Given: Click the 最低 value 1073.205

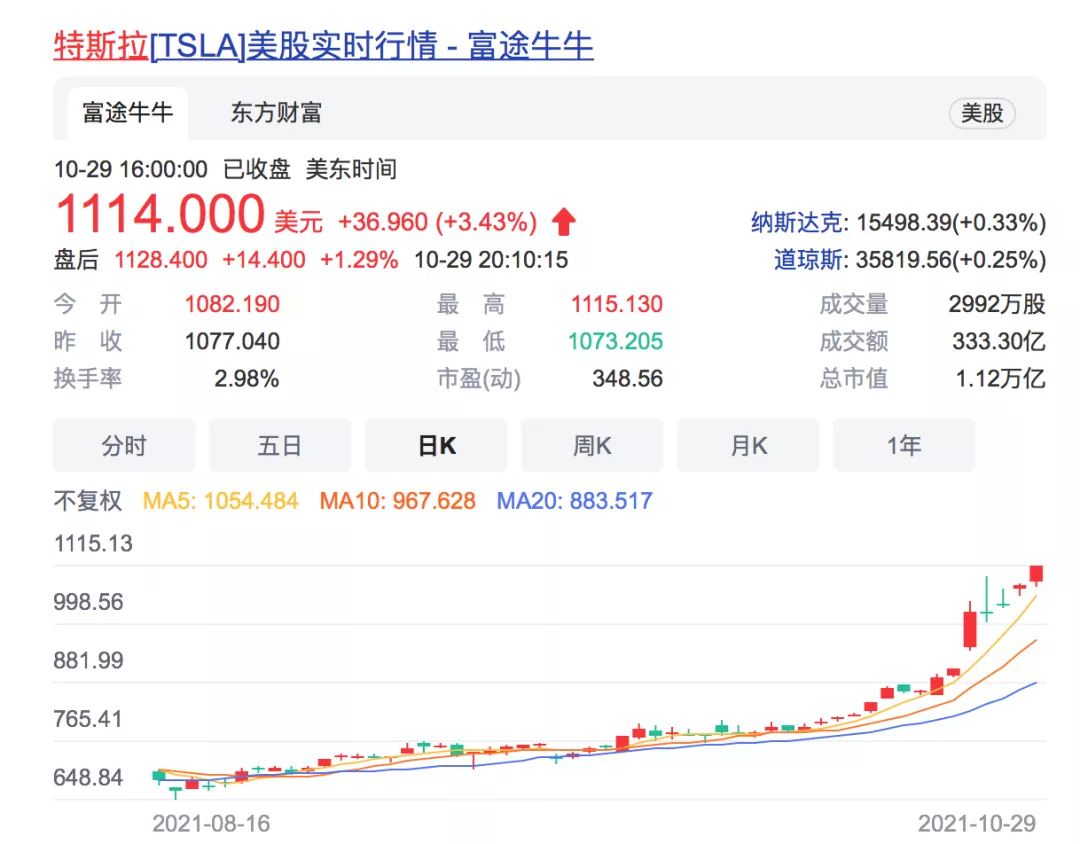Looking at the screenshot, I should point(615,341).
